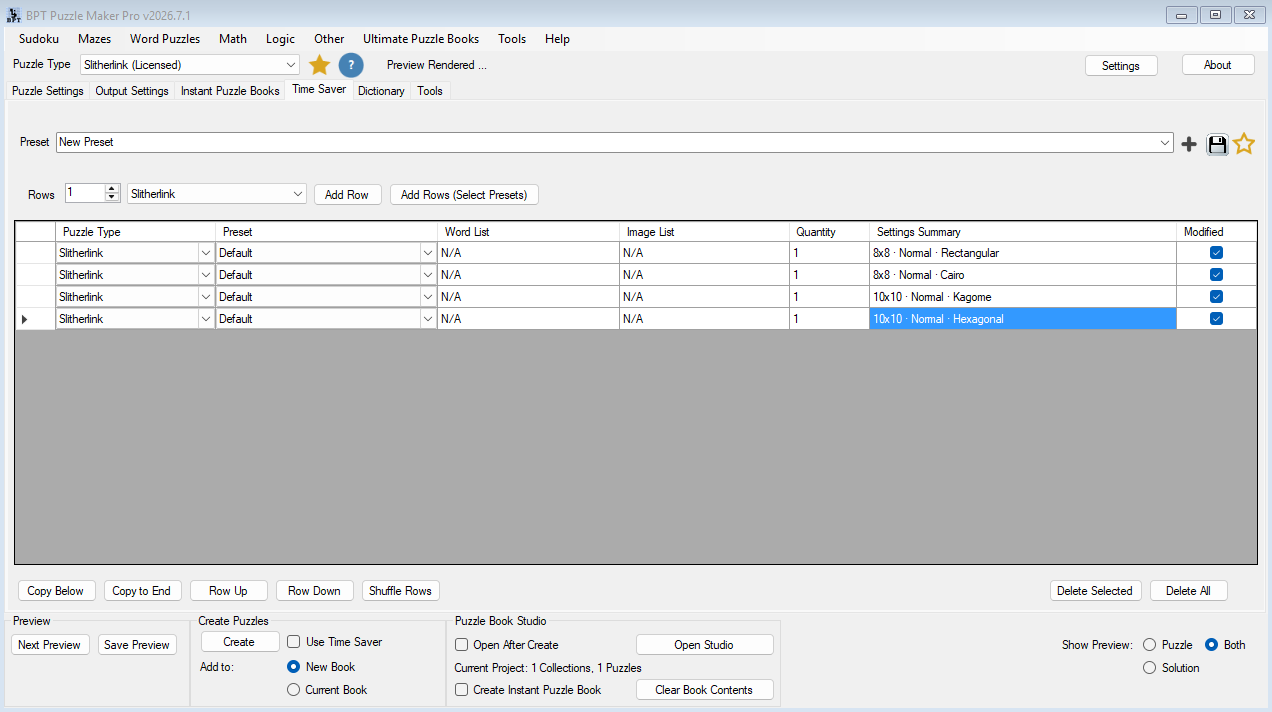Enable Use Time Saver checkbox
1272x712 pixels.
click(294, 642)
